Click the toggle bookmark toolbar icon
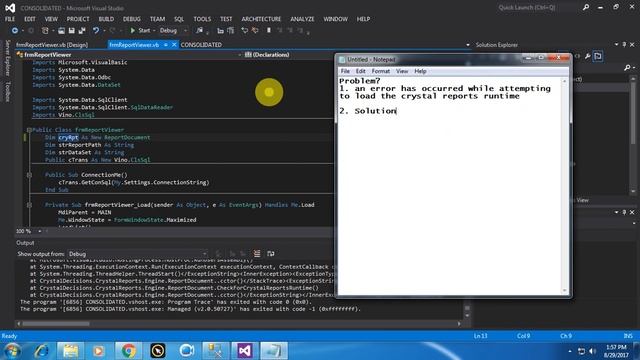The image size is (640, 360). [269, 31]
